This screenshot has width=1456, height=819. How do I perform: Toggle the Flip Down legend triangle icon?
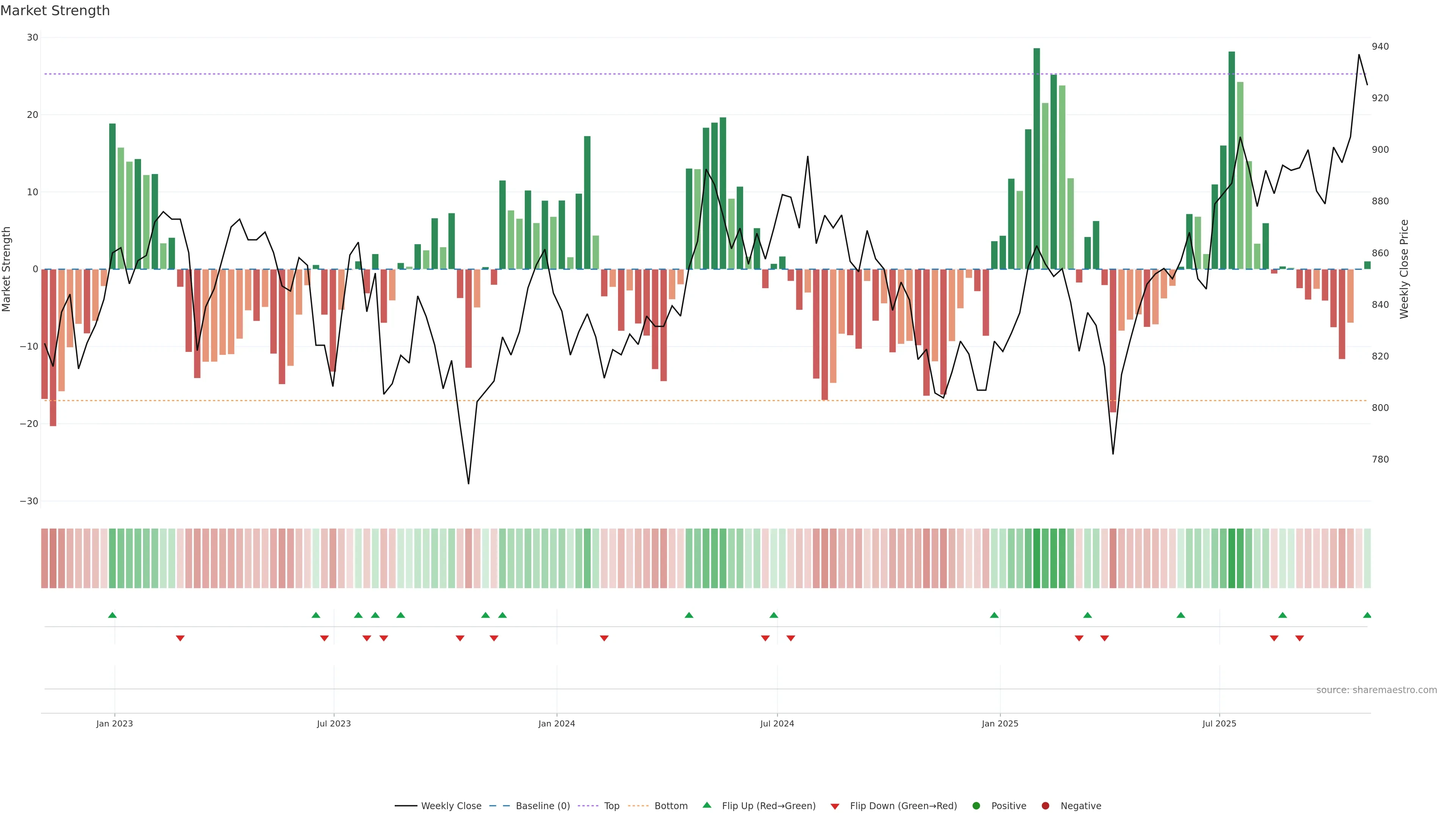pyautogui.click(x=835, y=806)
